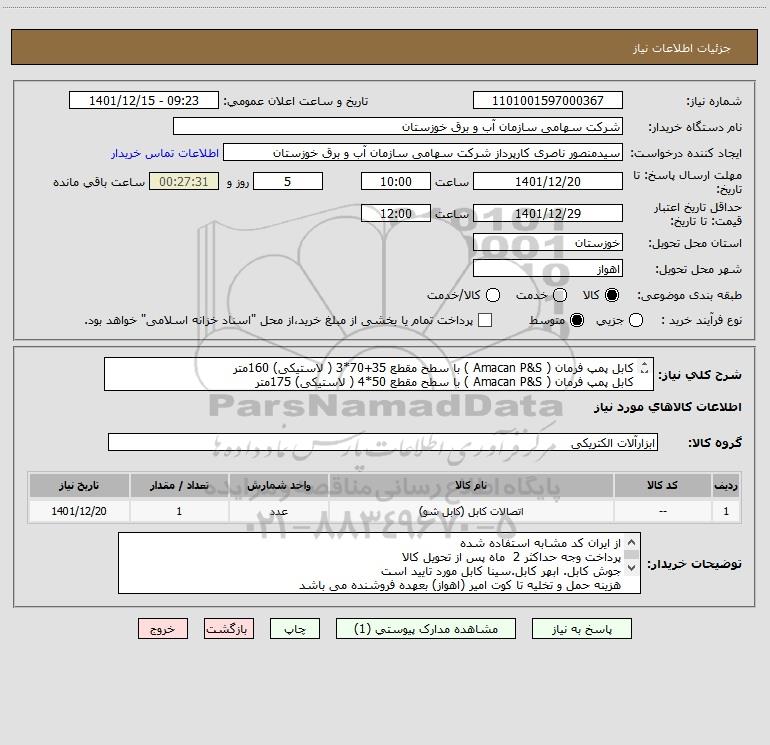Click the تاریخ نیاز column header
This screenshot has height=745, width=770.
(x=79, y=485)
